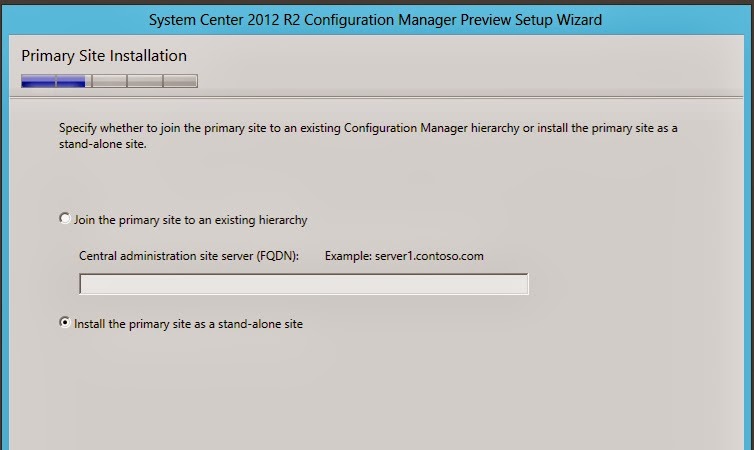The image size is (754, 450).
Task: Click the "Primary Site Installation" heading
Action: pos(104,56)
